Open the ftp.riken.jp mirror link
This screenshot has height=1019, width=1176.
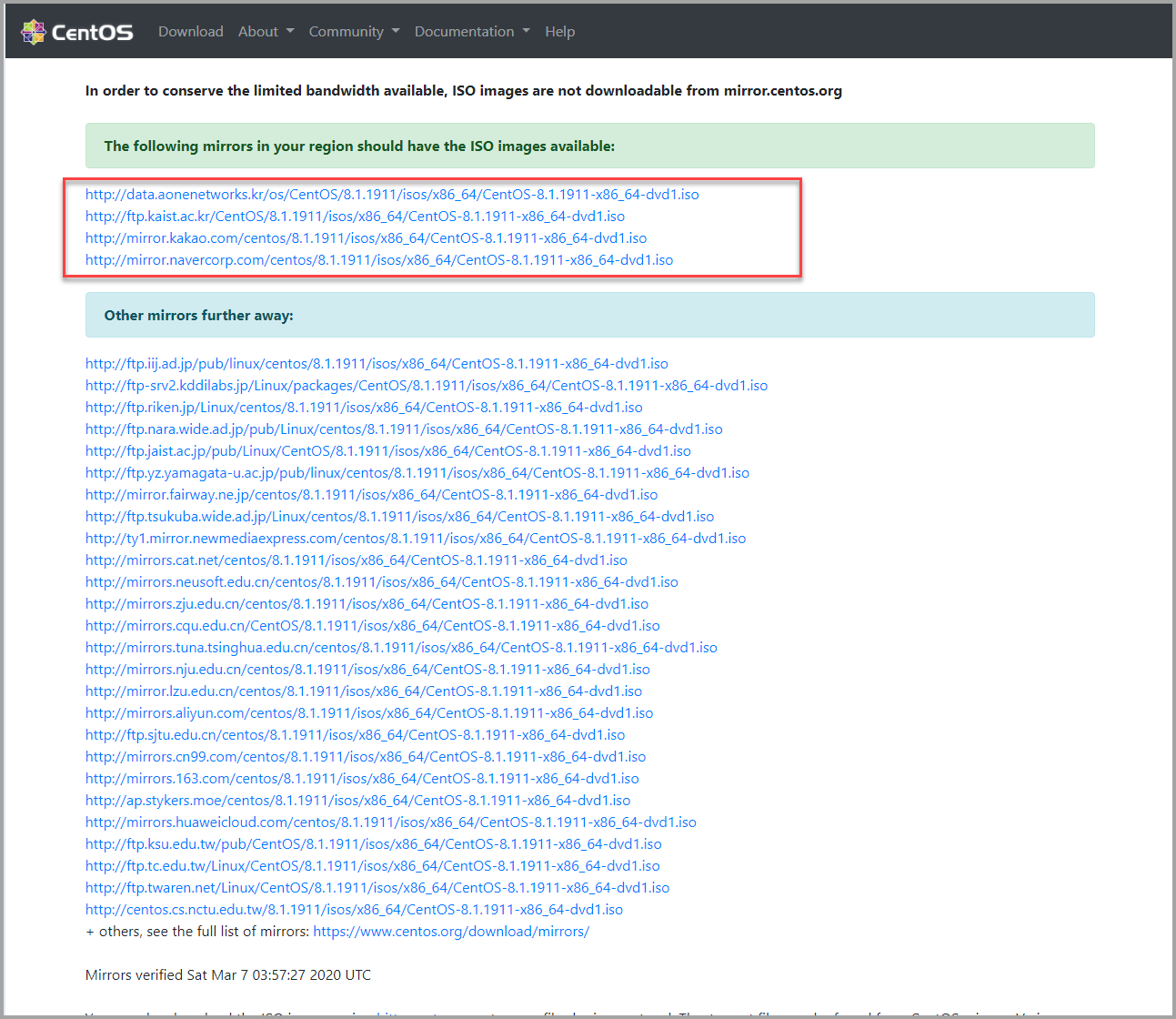(x=364, y=408)
